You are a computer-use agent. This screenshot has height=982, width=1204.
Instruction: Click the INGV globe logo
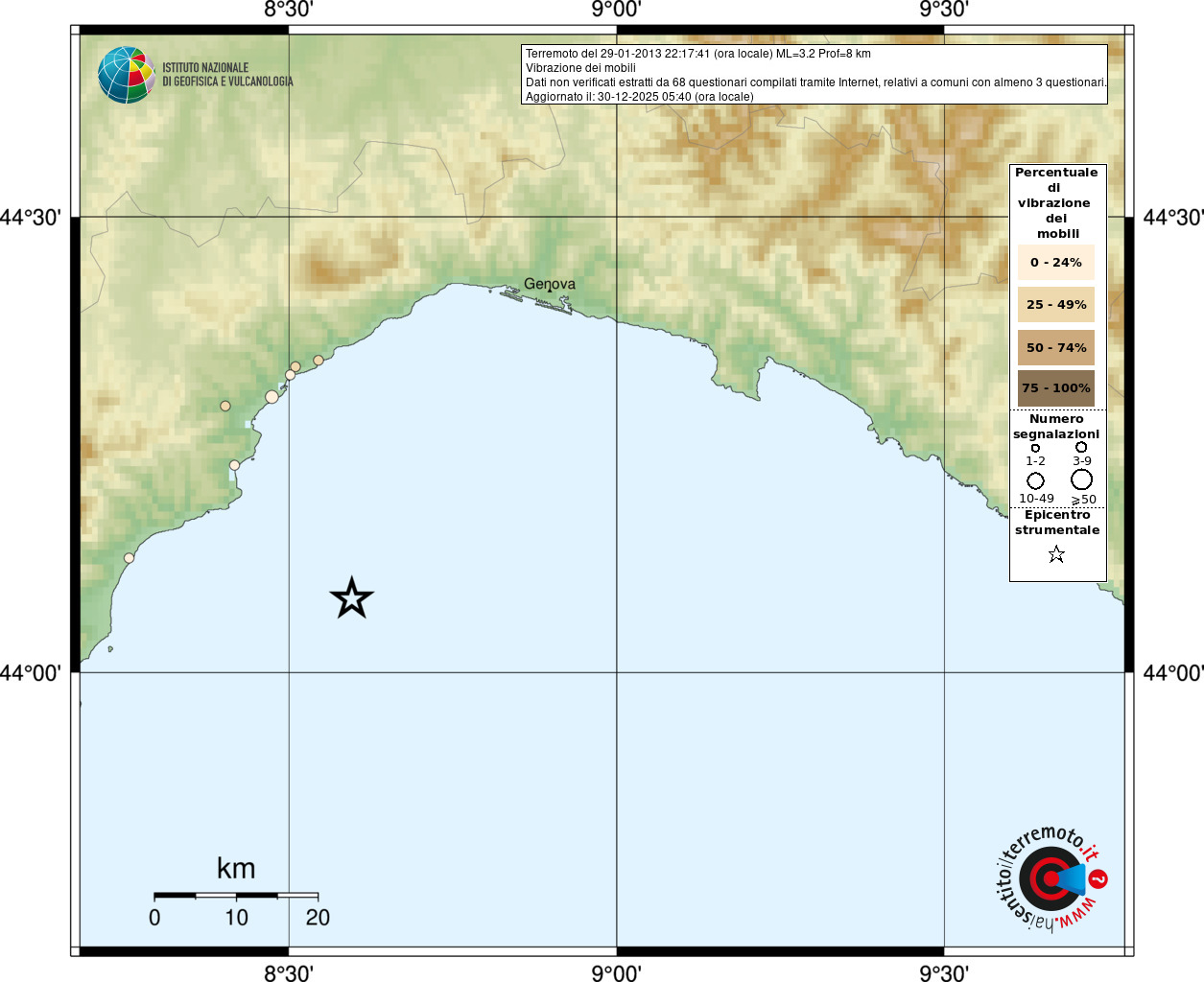(x=127, y=75)
